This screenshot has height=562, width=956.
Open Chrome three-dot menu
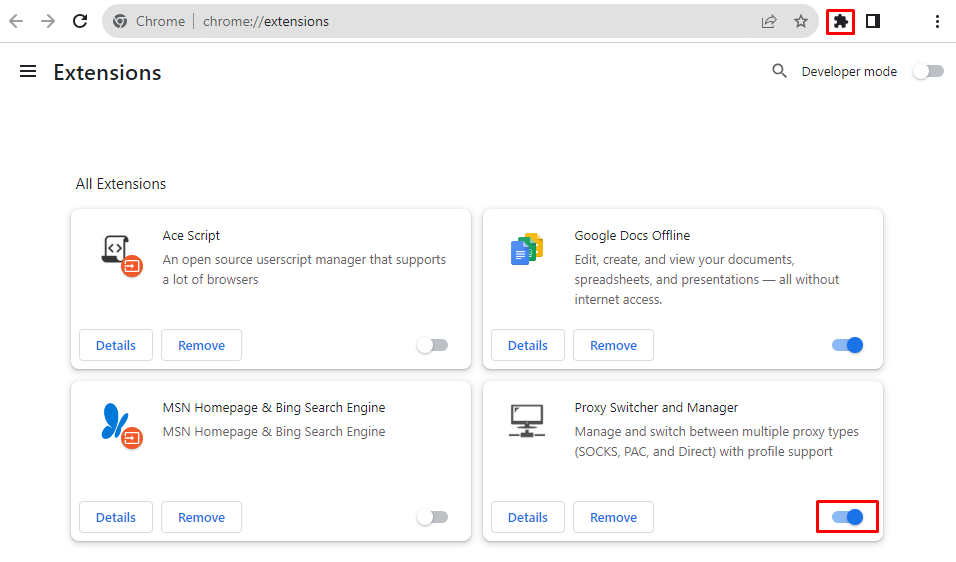coord(937,21)
